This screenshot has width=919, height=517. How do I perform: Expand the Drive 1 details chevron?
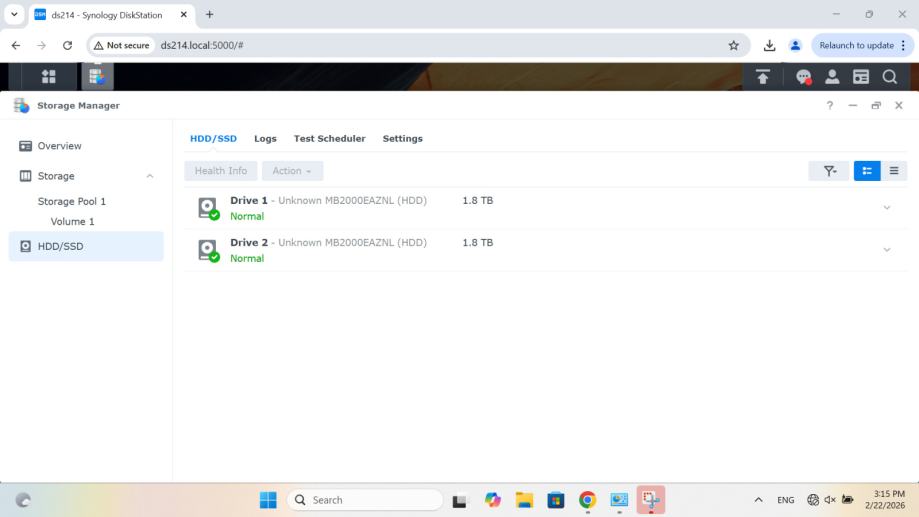[x=887, y=208]
